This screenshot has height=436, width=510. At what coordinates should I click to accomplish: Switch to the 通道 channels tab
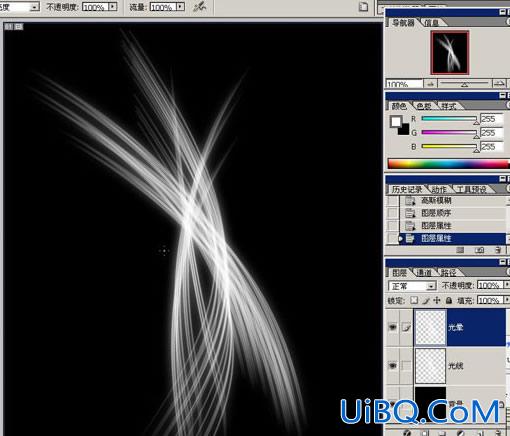(424, 273)
